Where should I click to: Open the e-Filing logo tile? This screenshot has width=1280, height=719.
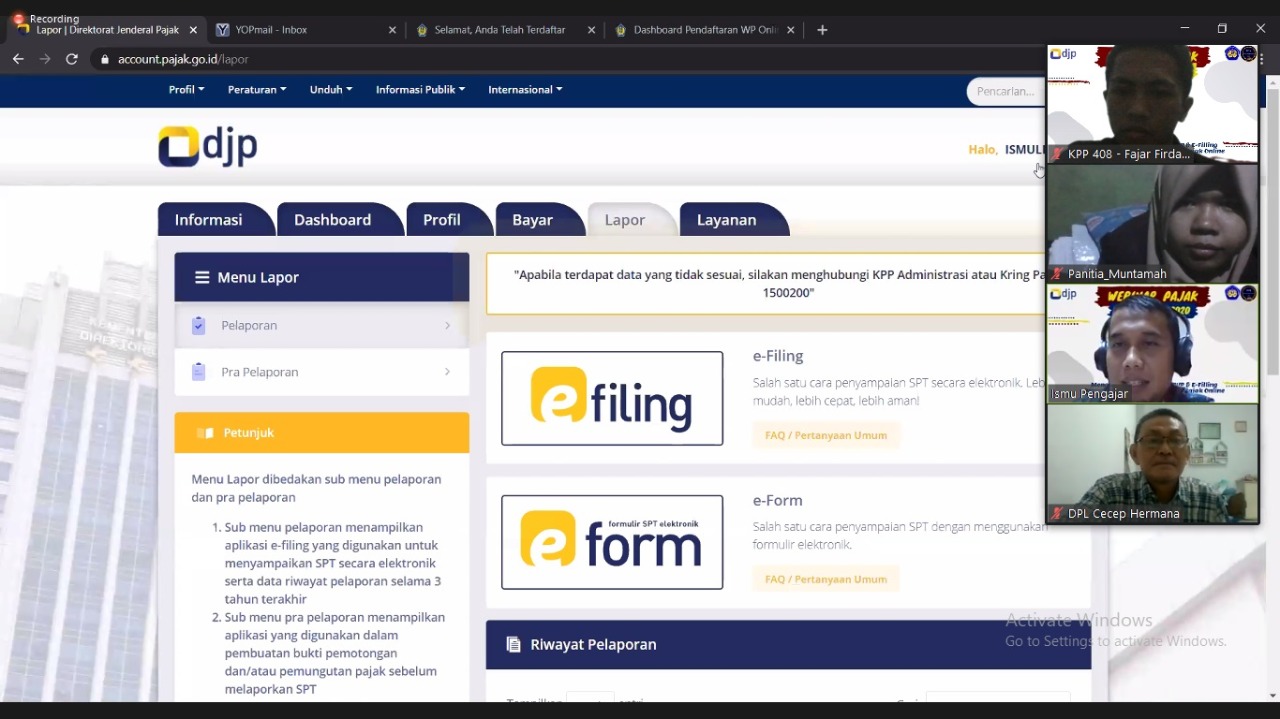612,398
